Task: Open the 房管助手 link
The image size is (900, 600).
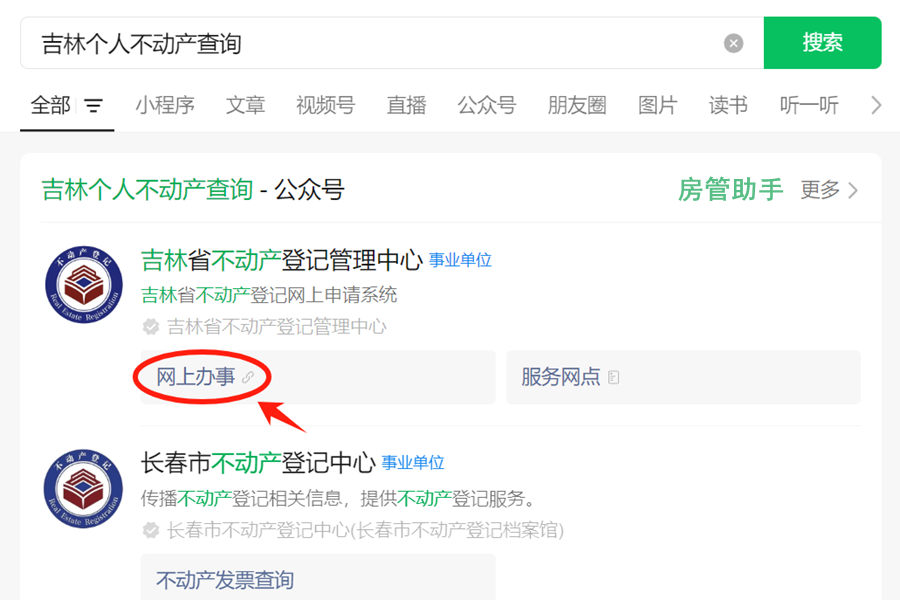Action: tap(730, 189)
